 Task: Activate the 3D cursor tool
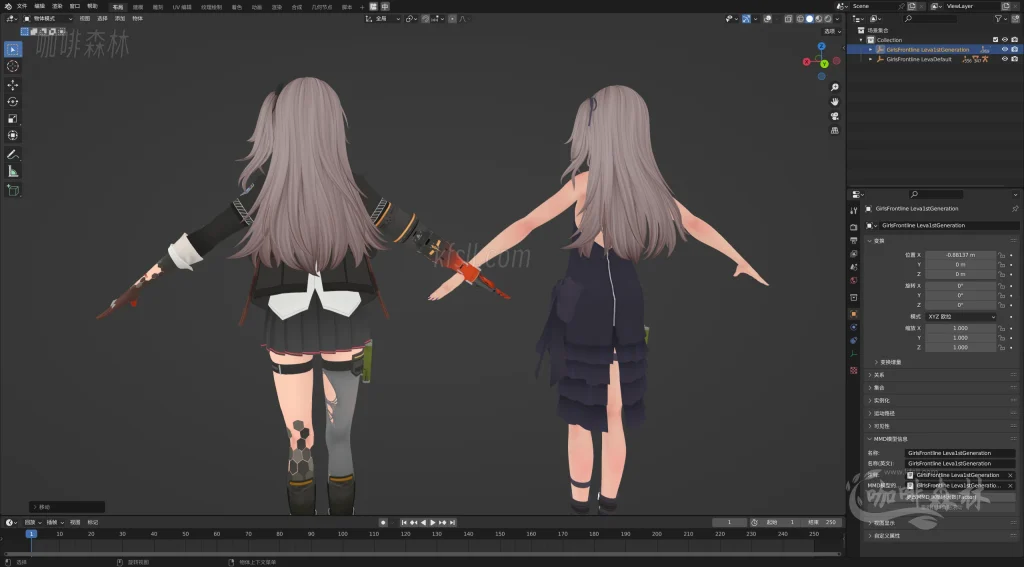tap(12, 66)
